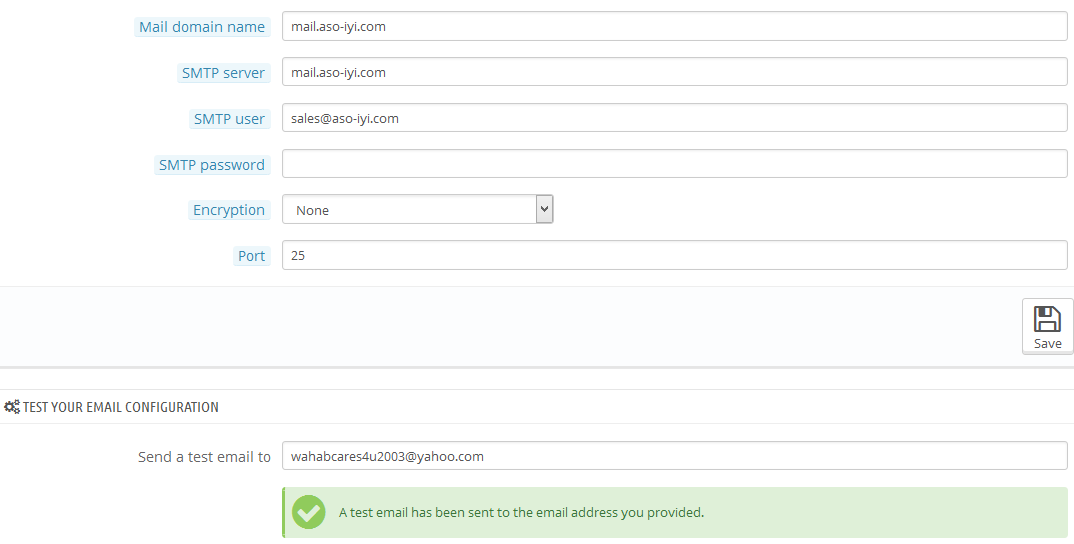Screen dimensions: 1074x544
Task: Select the SMTP user text field
Action: tap(674, 118)
